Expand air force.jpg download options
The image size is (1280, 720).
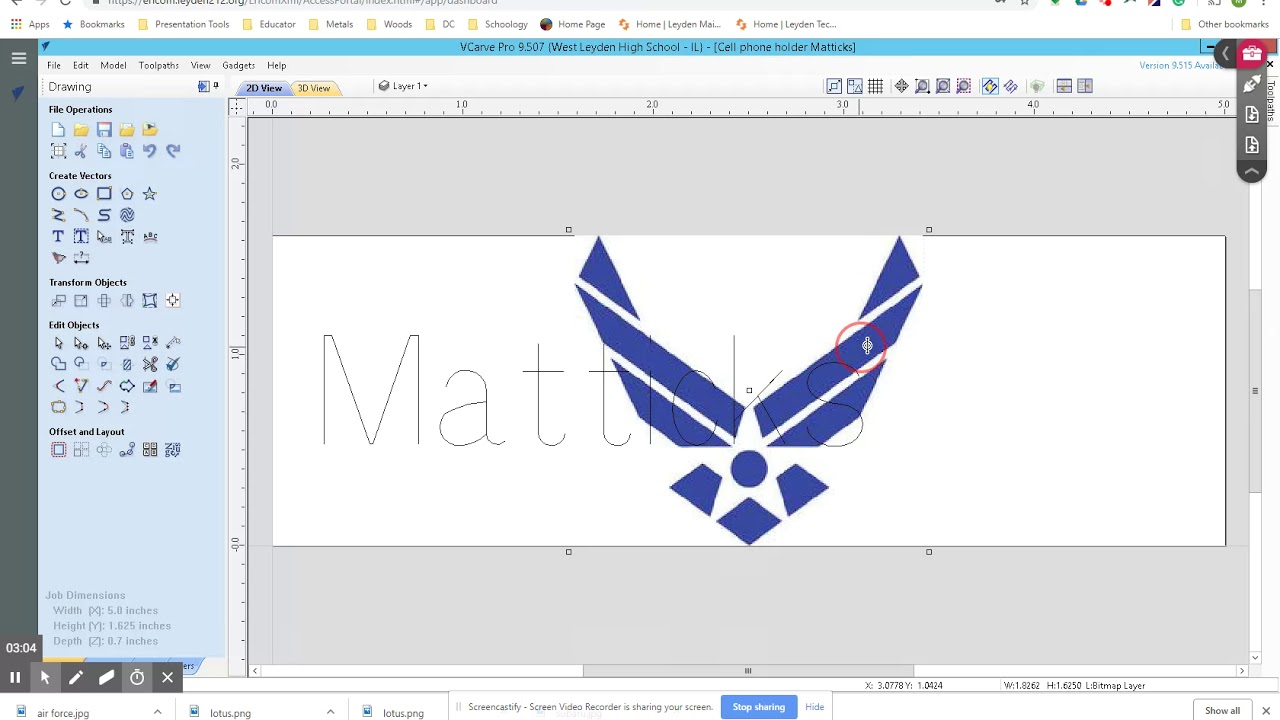coord(157,712)
